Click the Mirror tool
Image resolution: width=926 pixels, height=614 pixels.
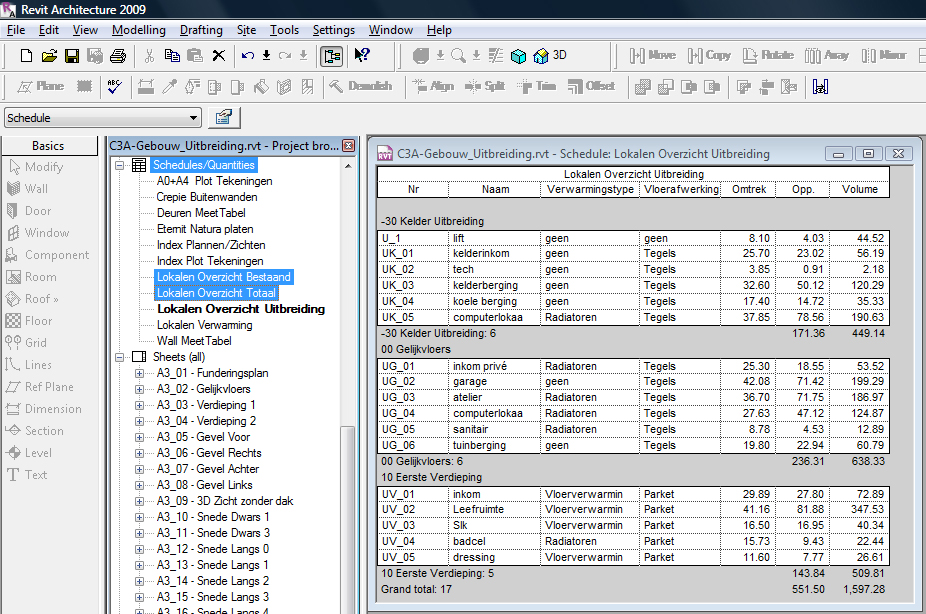883,55
